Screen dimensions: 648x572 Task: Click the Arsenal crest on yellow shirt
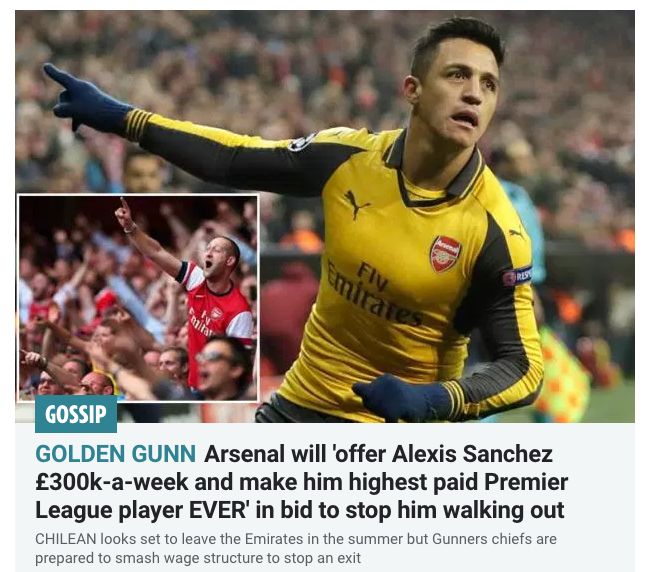tap(445, 255)
